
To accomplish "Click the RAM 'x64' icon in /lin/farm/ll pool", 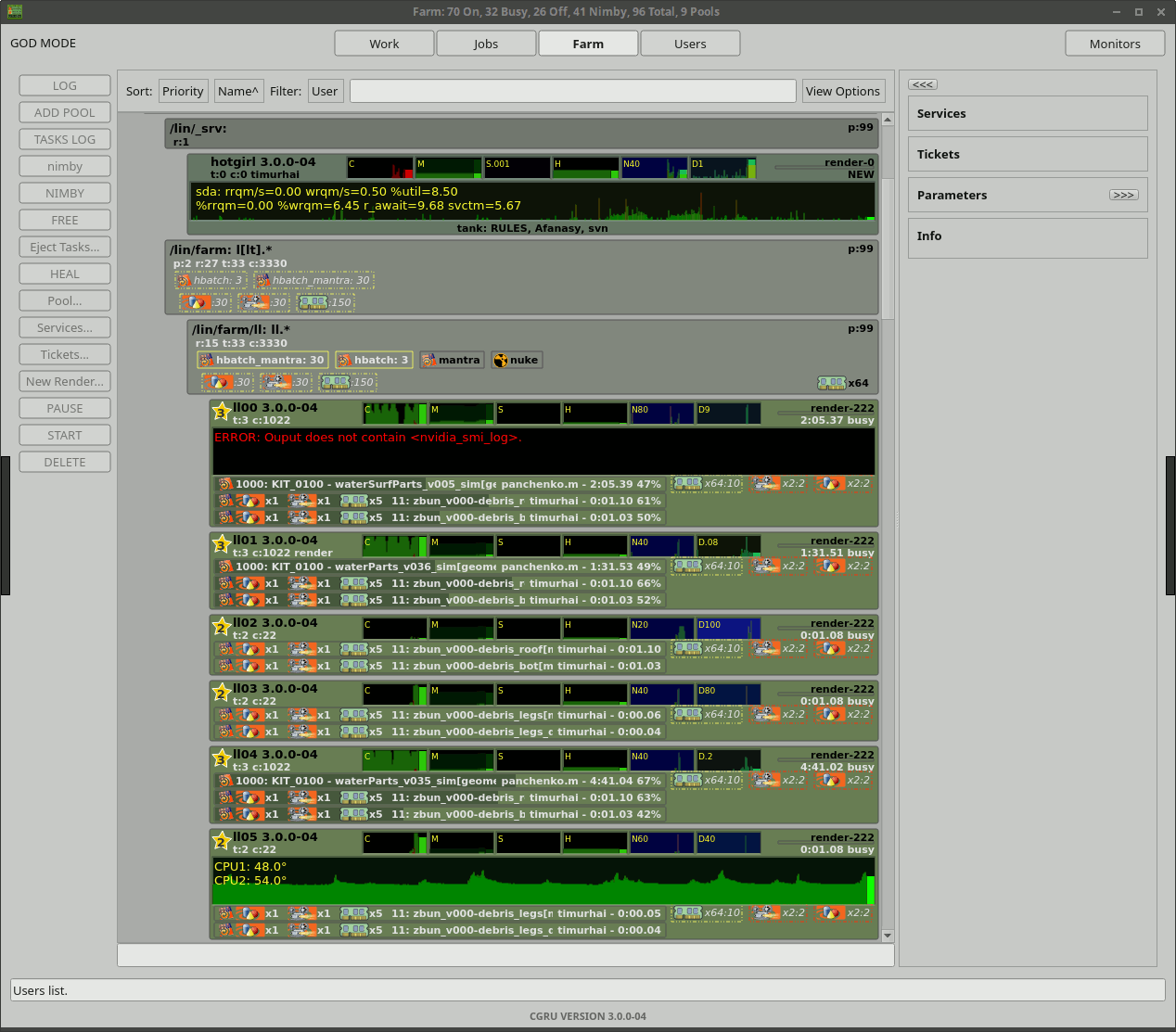I will pos(831,383).
